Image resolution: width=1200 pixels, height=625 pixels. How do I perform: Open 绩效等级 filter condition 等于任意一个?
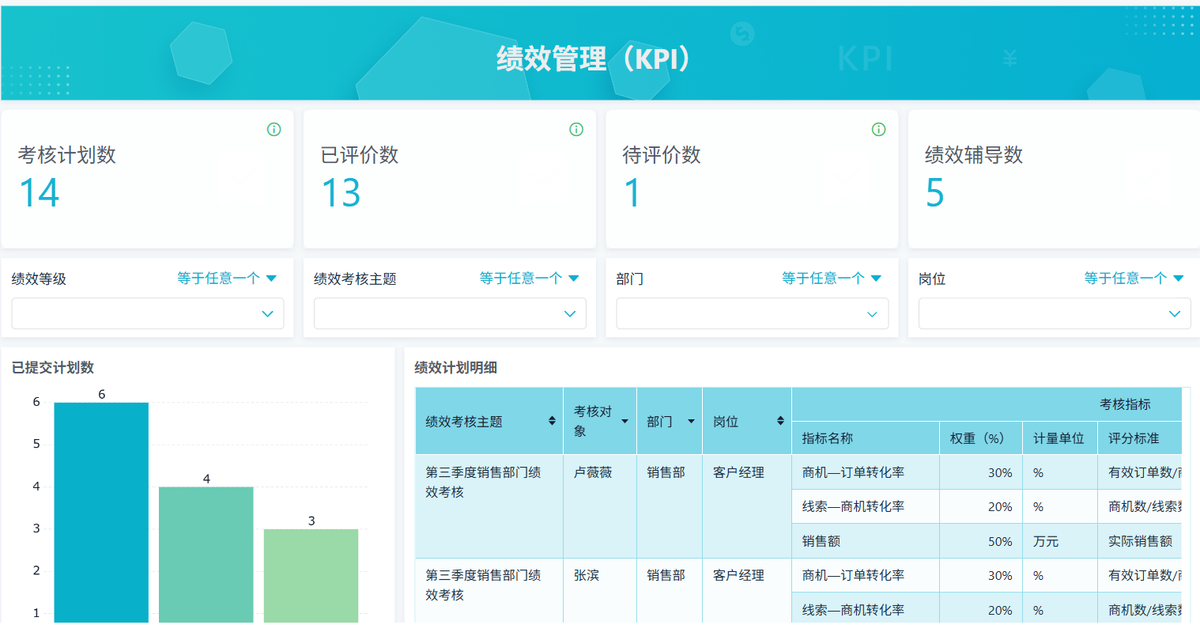point(226,278)
